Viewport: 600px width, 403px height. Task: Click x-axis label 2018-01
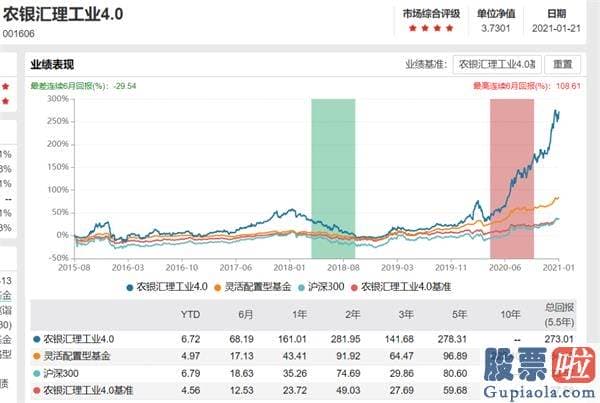(289, 268)
